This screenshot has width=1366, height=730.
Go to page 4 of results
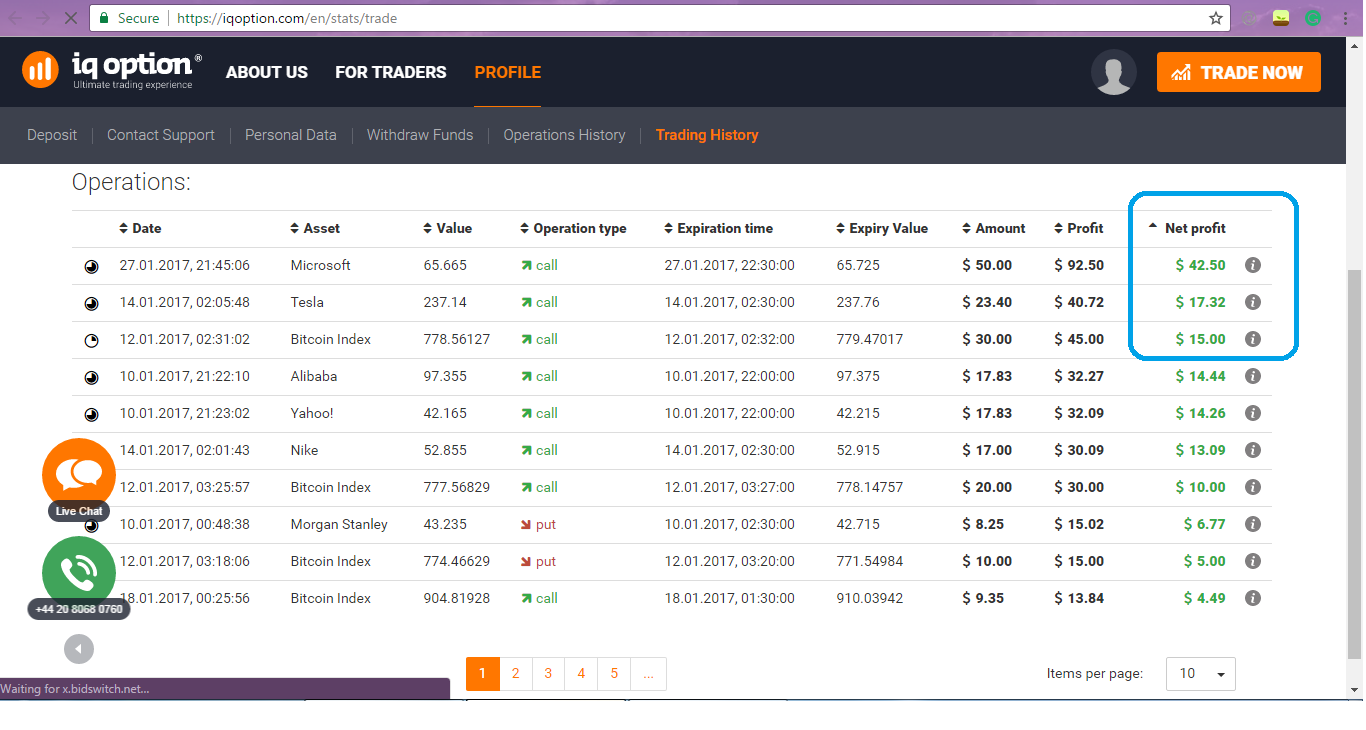tap(581, 674)
